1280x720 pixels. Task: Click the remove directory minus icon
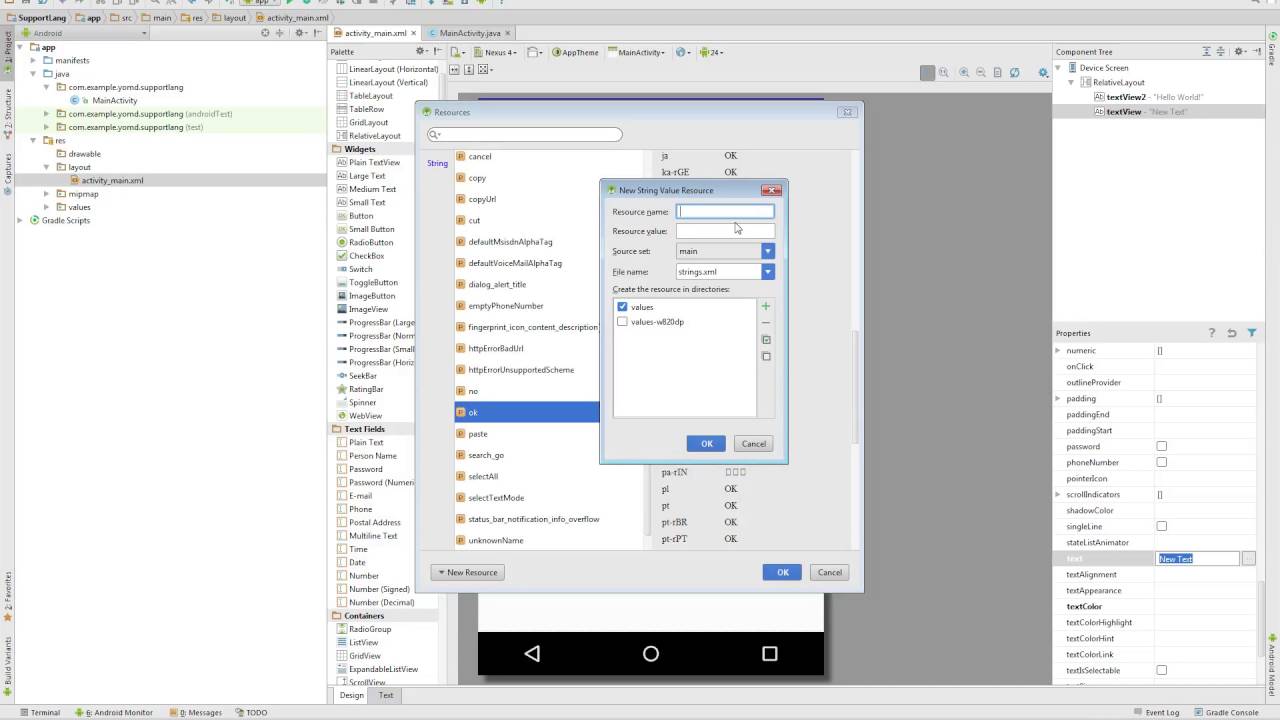tap(766, 323)
